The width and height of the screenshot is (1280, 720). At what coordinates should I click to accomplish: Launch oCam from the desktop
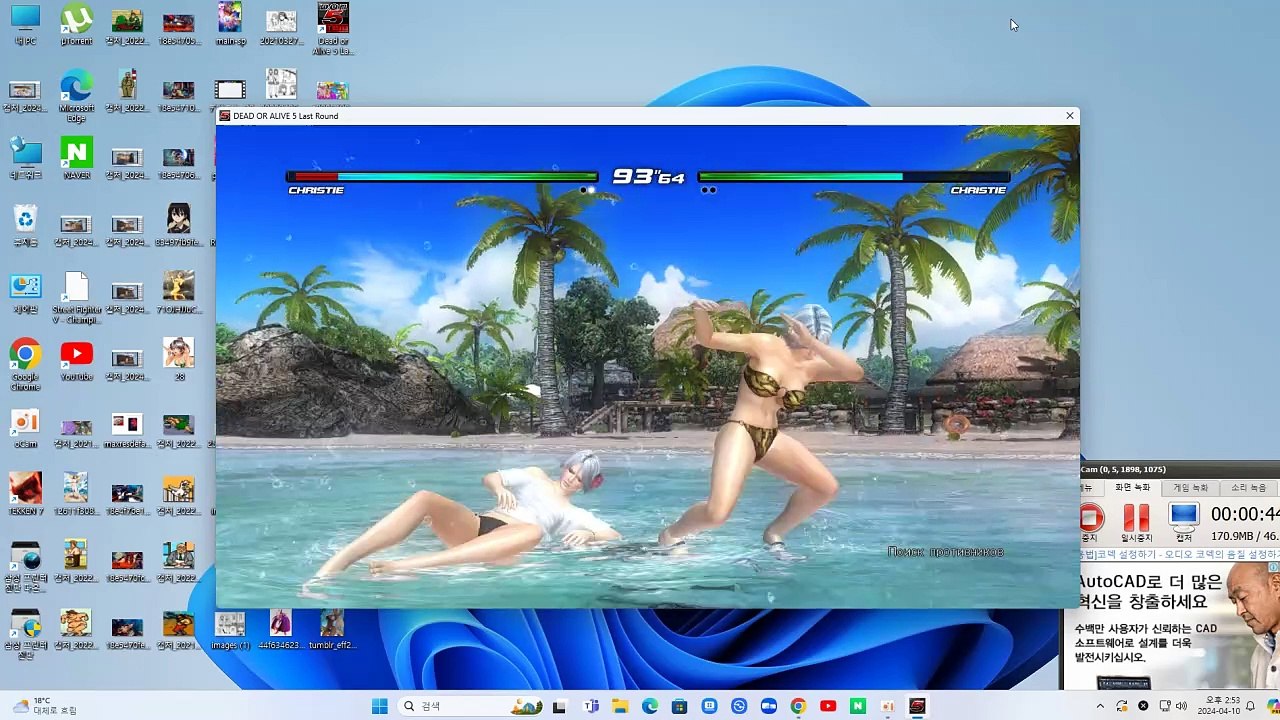click(x=25, y=428)
